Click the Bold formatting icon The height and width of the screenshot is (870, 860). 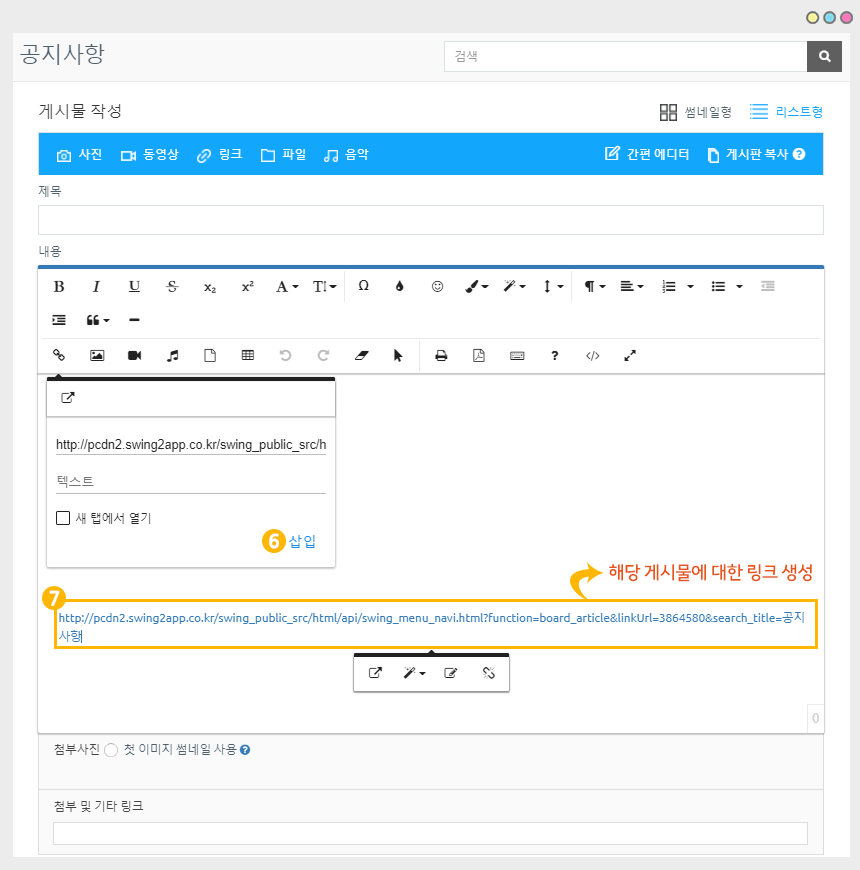[59, 286]
